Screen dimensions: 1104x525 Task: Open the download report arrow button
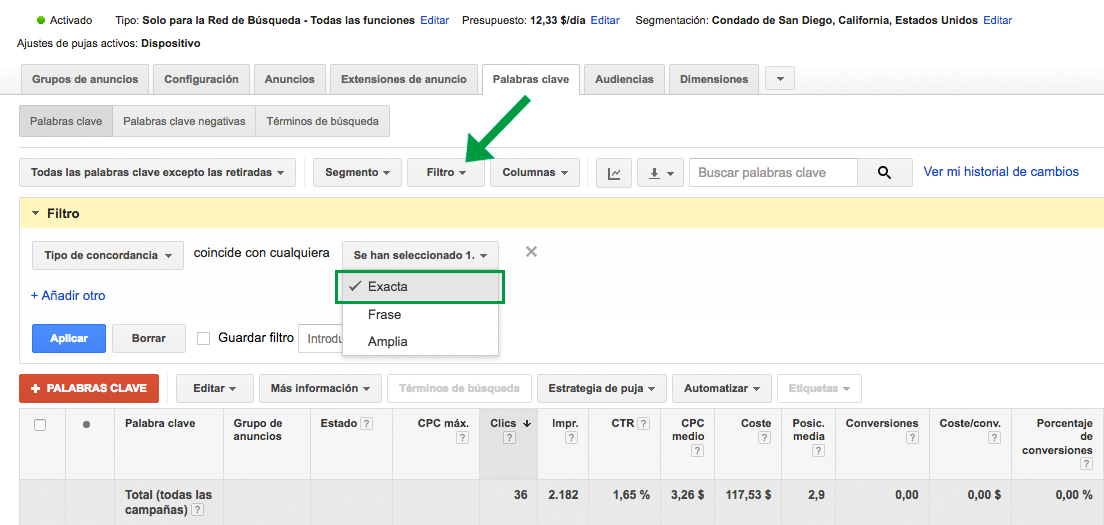pos(660,173)
